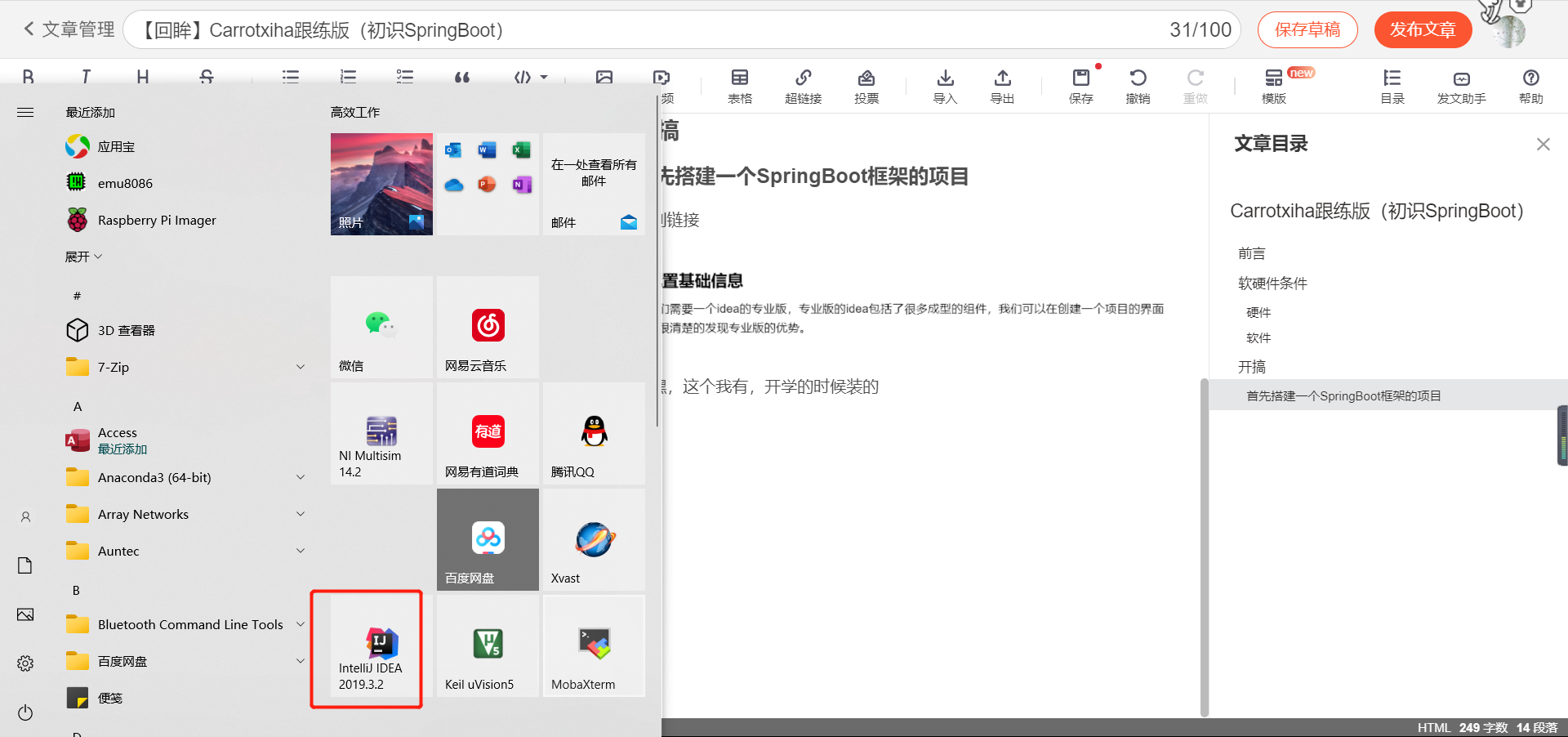This screenshot has width=1568, height=737.
Task: Click 发布文章 publish button
Action: pyautogui.click(x=1423, y=30)
